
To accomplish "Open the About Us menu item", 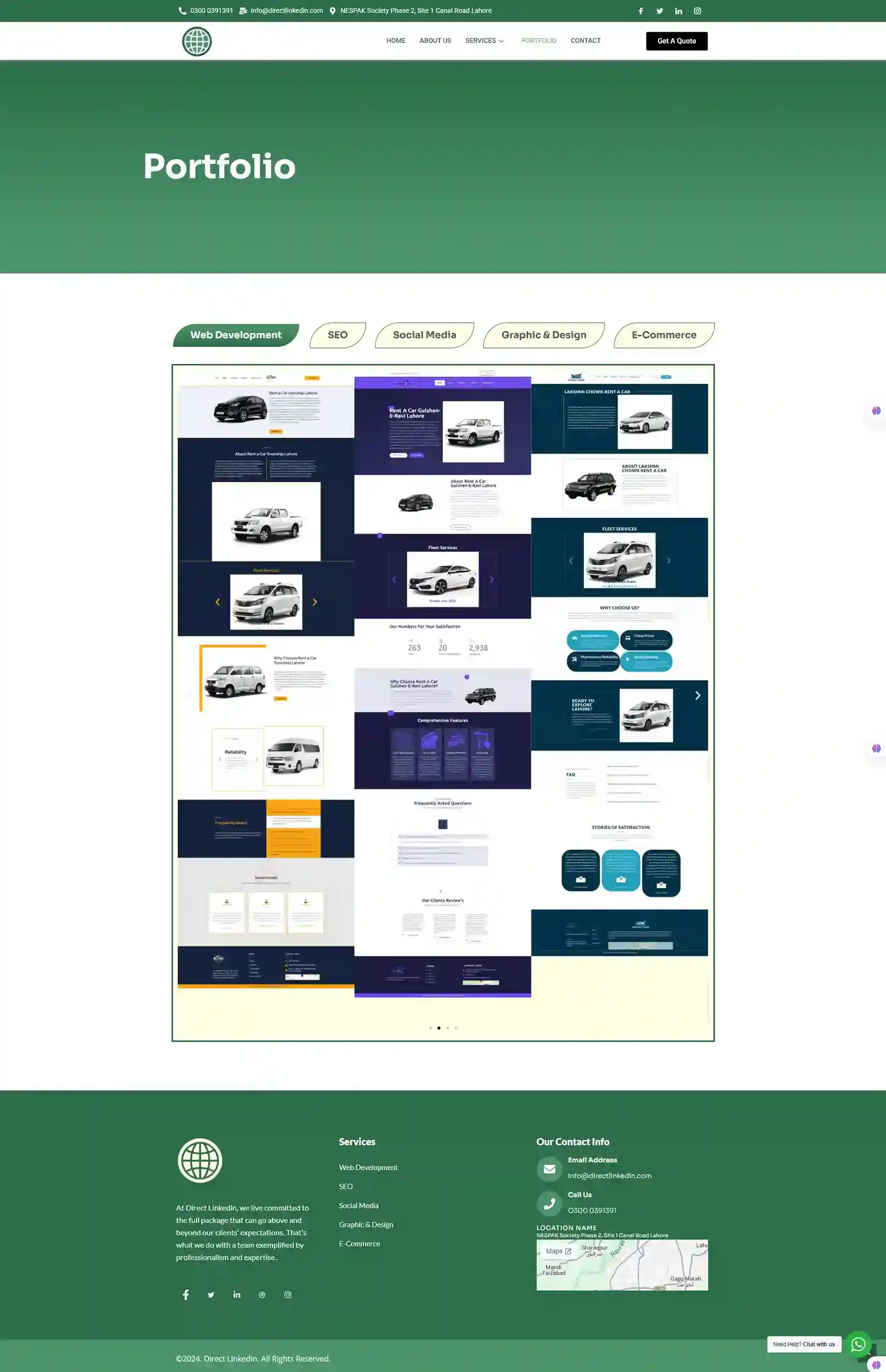I will click(435, 41).
